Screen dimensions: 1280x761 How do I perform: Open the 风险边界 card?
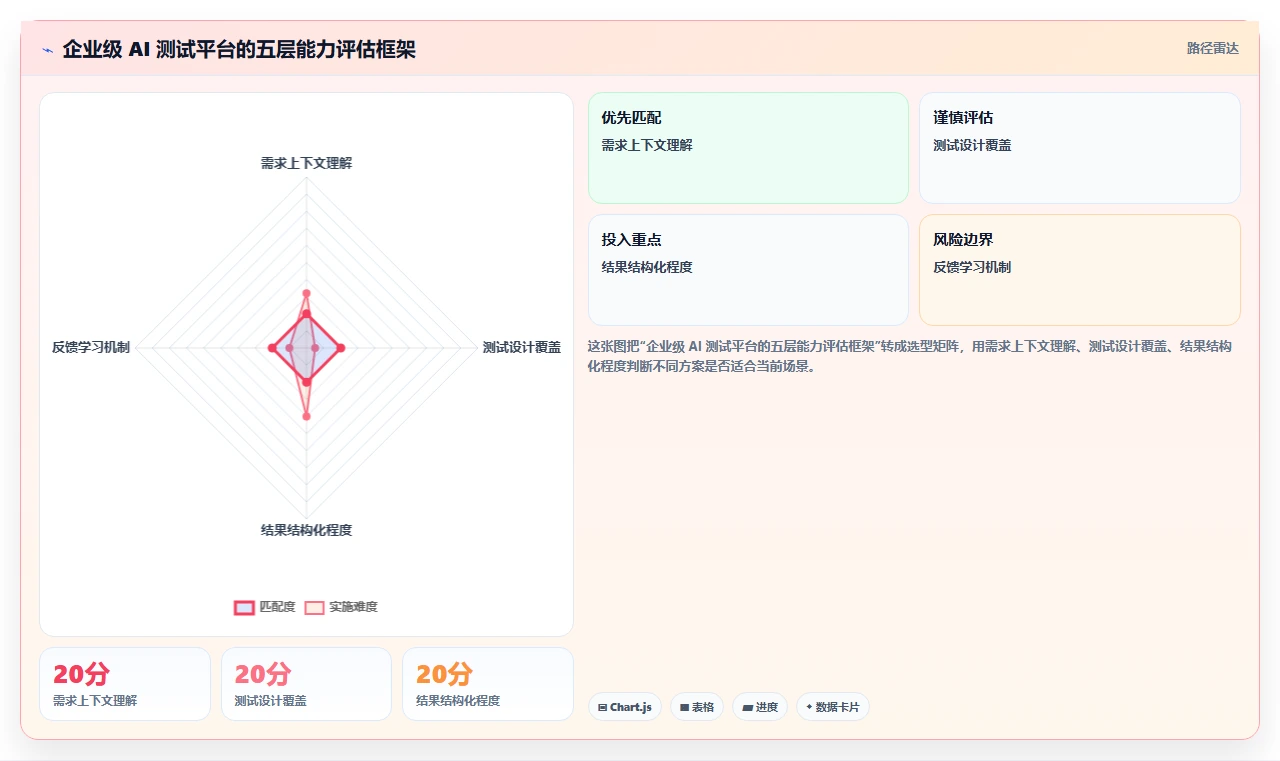tap(1080, 270)
